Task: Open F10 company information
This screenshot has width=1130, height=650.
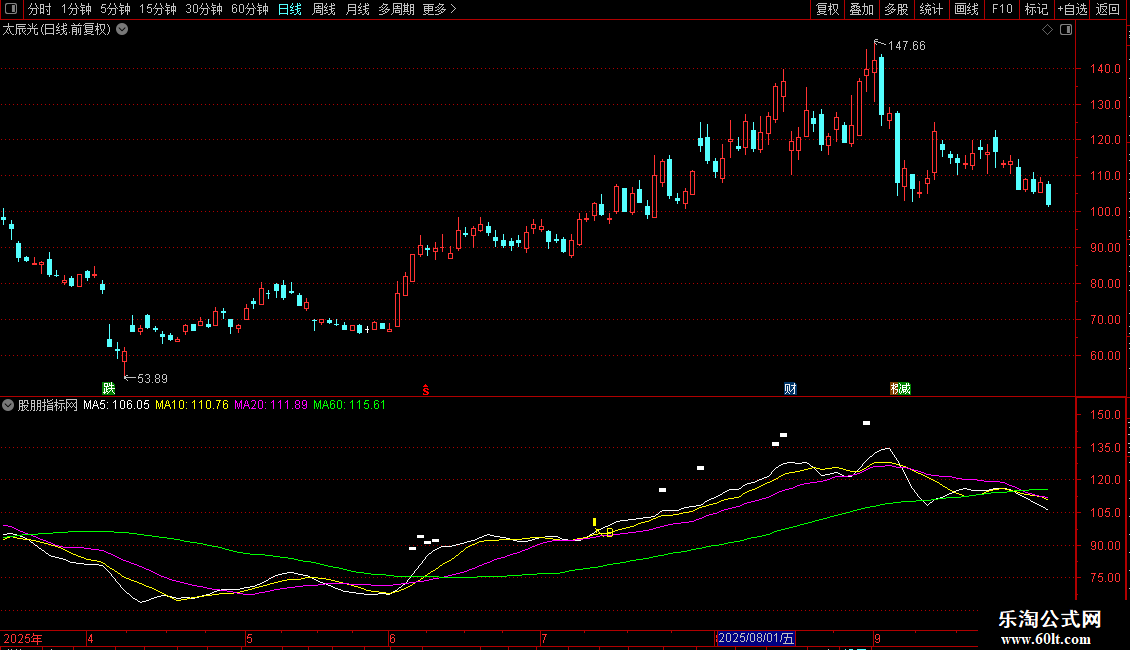Action: tap(1002, 9)
